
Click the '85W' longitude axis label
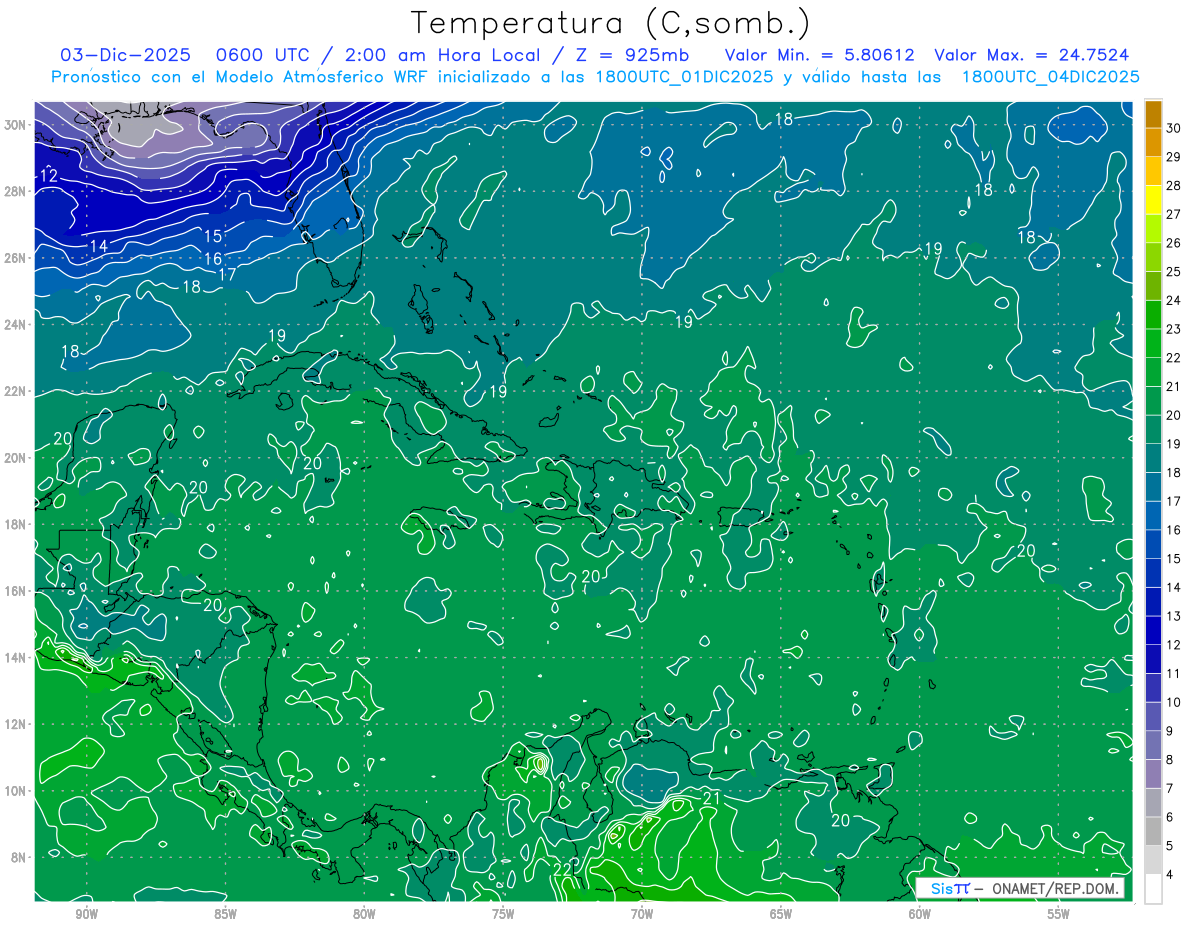[x=225, y=914]
